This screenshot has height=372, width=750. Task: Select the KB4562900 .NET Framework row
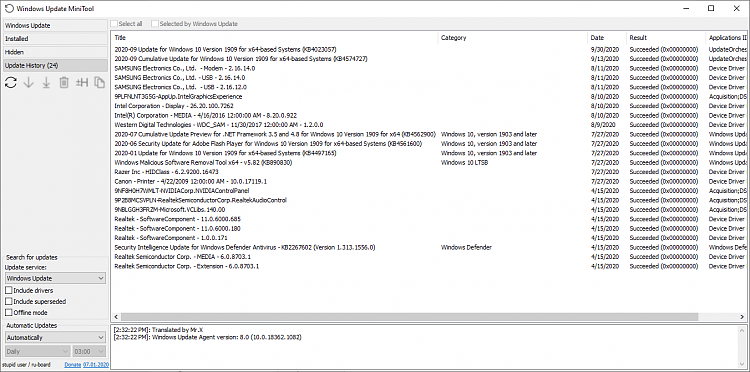(x=430, y=134)
